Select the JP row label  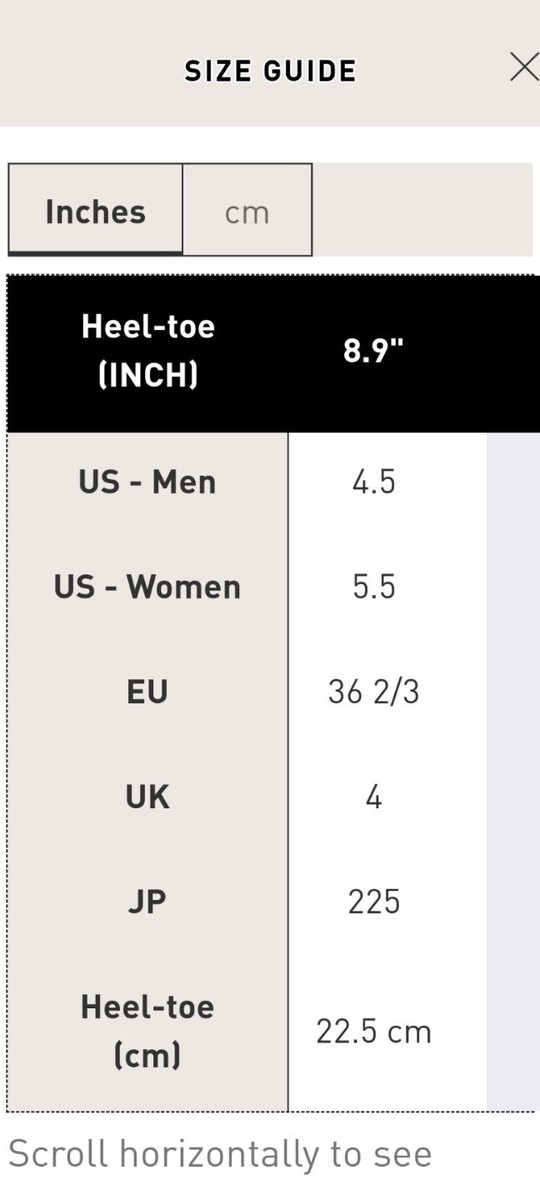[x=148, y=902]
